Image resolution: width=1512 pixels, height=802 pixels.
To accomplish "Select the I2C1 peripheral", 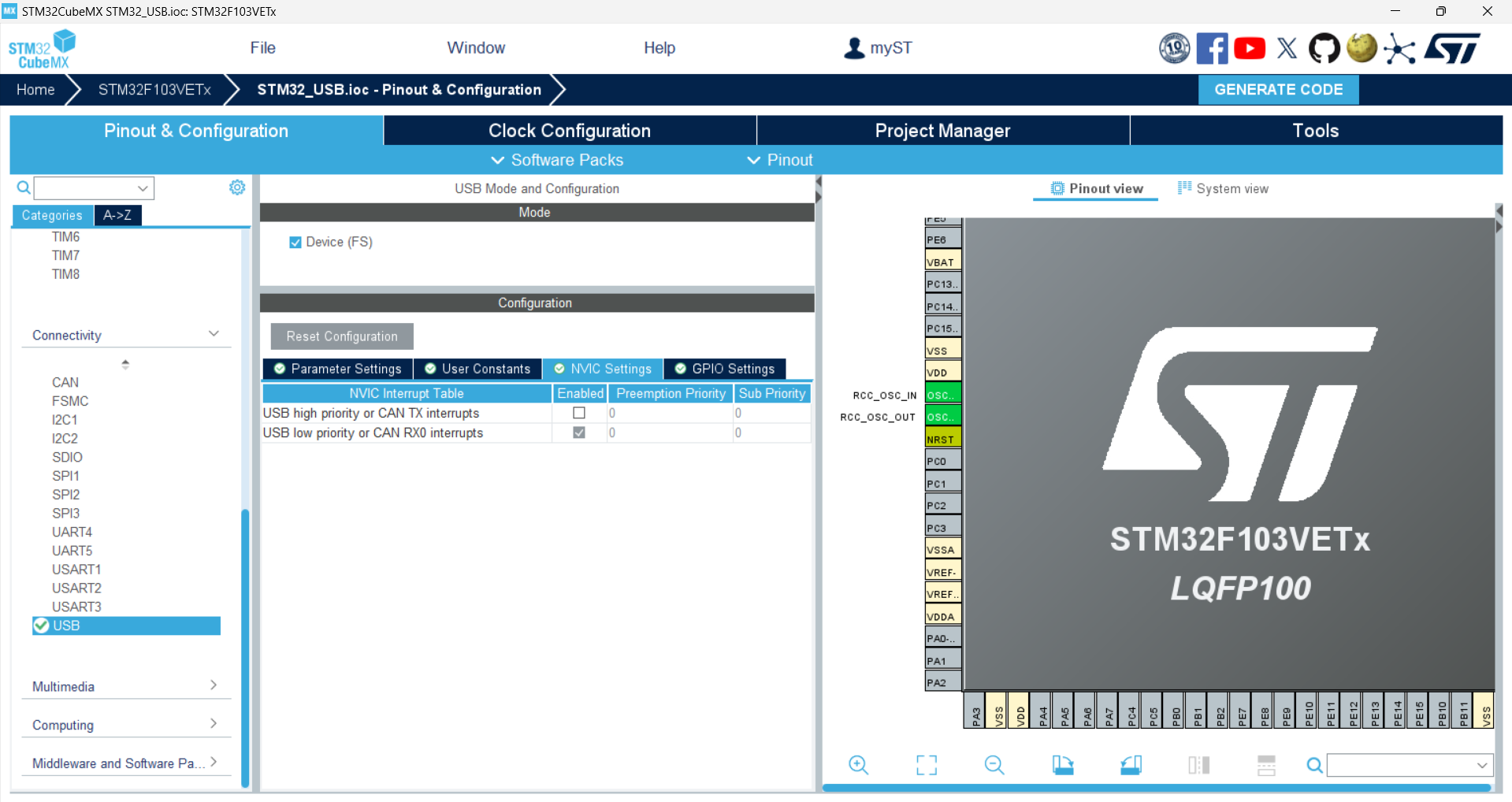I will pos(65,420).
